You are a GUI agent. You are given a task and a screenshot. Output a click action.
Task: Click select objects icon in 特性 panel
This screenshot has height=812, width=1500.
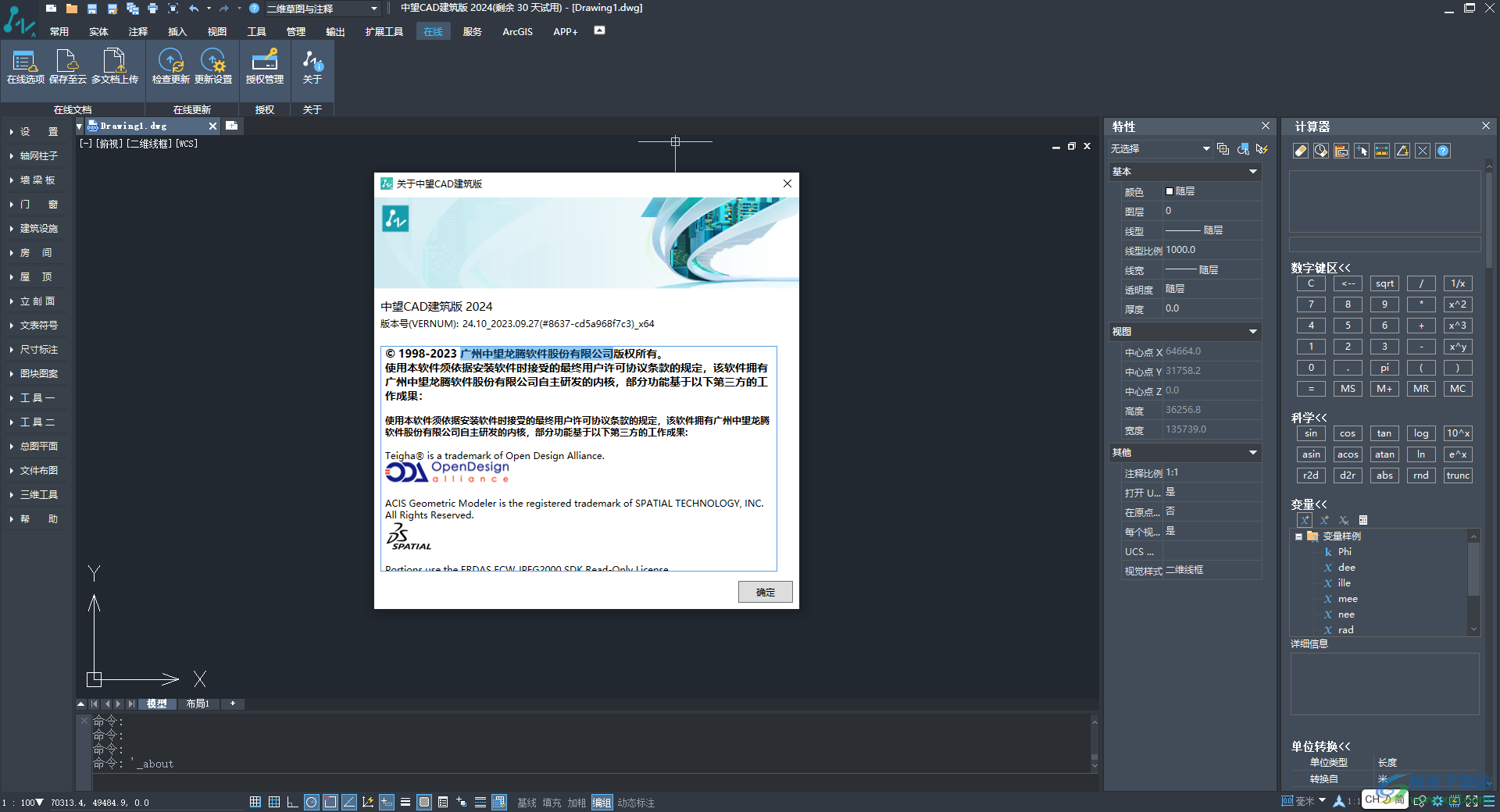click(x=1243, y=148)
